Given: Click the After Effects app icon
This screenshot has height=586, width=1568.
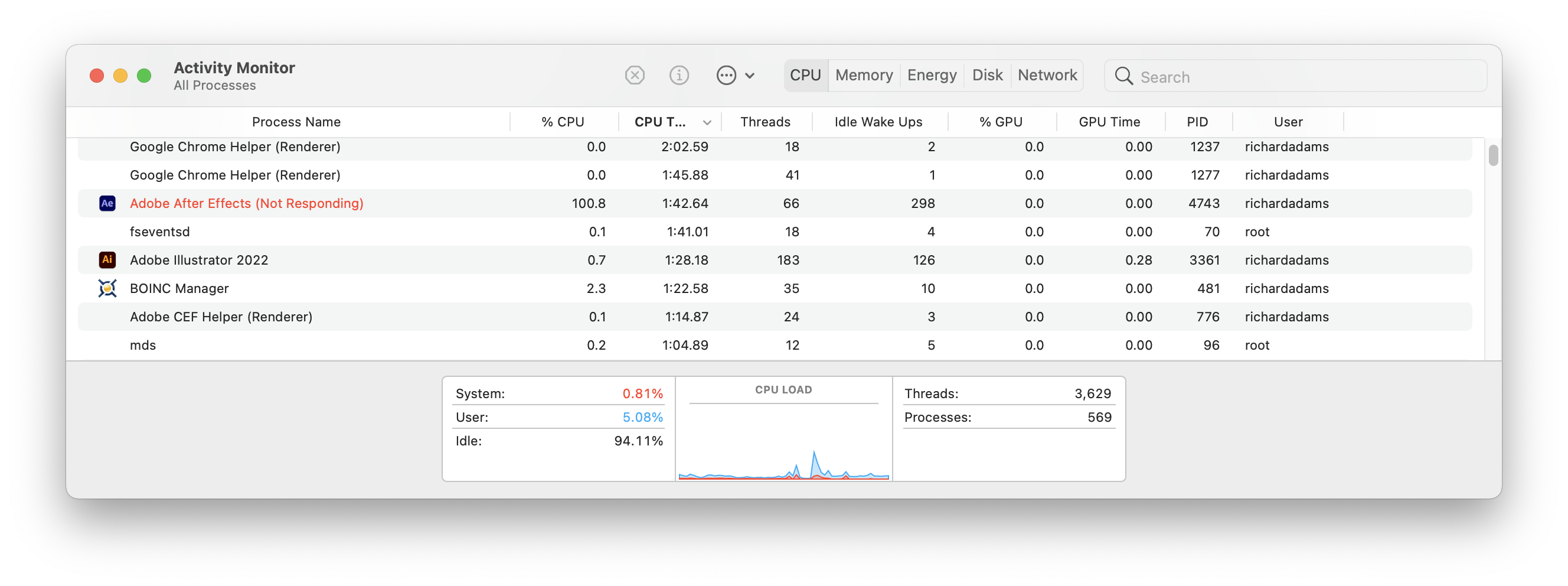Looking at the screenshot, I should point(107,203).
